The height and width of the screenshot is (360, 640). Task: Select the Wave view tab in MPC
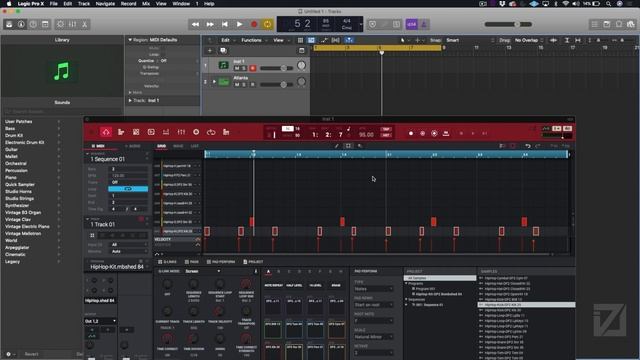tap(178, 146)
